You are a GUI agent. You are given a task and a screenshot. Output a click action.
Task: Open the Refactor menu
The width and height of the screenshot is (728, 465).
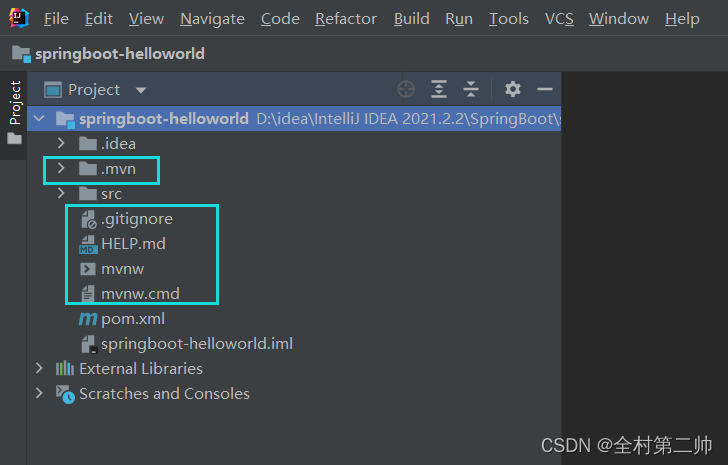pyautogui.click(x=346, y=19)
